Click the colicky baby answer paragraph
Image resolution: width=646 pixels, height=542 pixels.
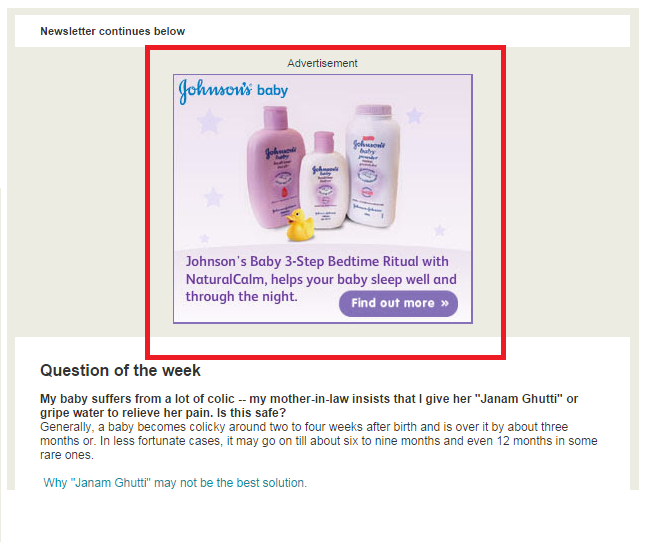pos(318,441)
